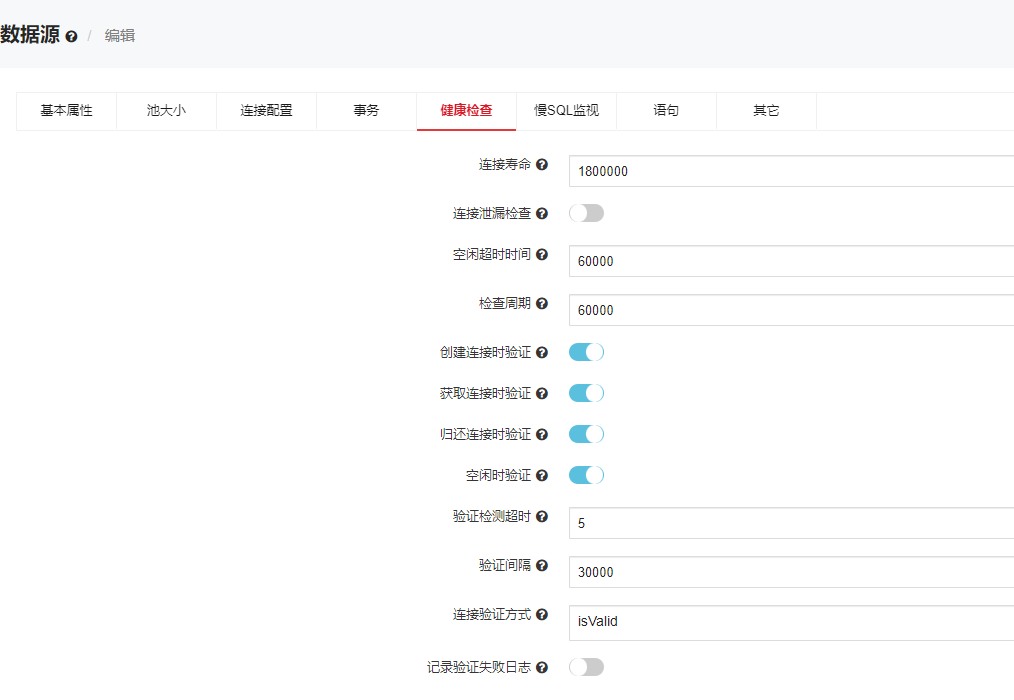Open the 连接验证方式 isValid field

790,621
